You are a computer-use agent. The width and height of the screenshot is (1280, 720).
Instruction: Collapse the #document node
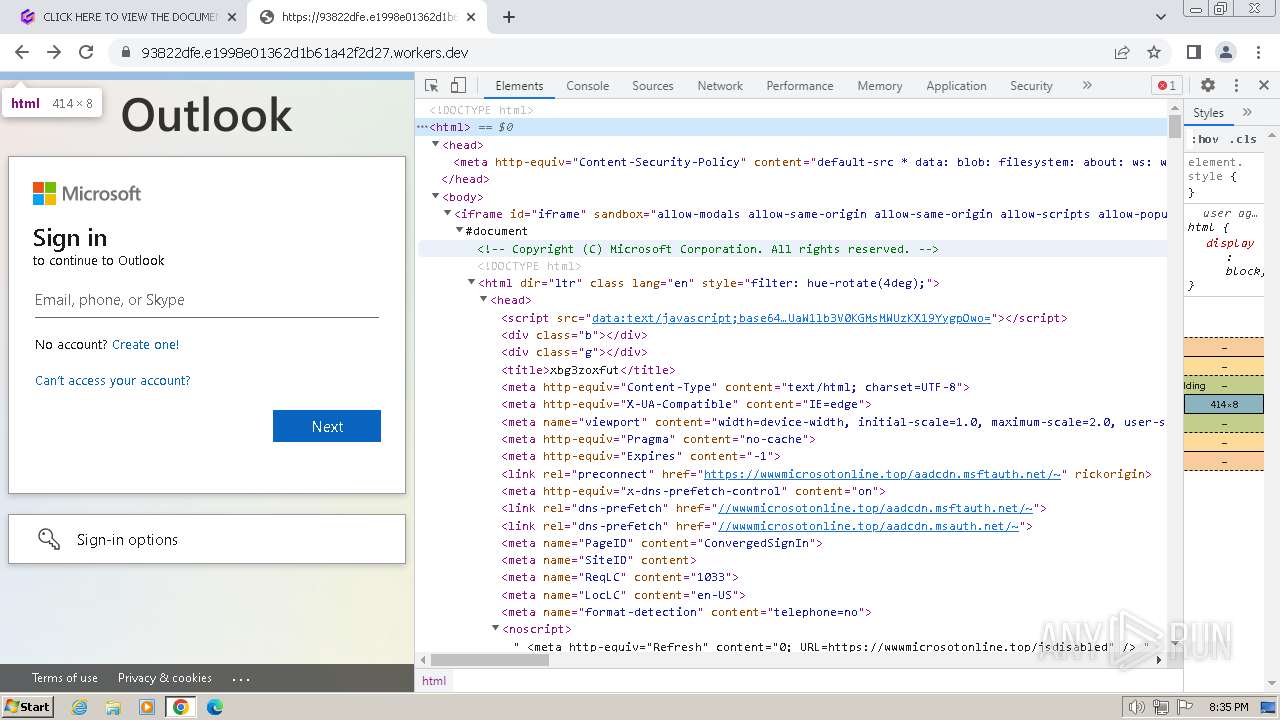tap(460, 230)
